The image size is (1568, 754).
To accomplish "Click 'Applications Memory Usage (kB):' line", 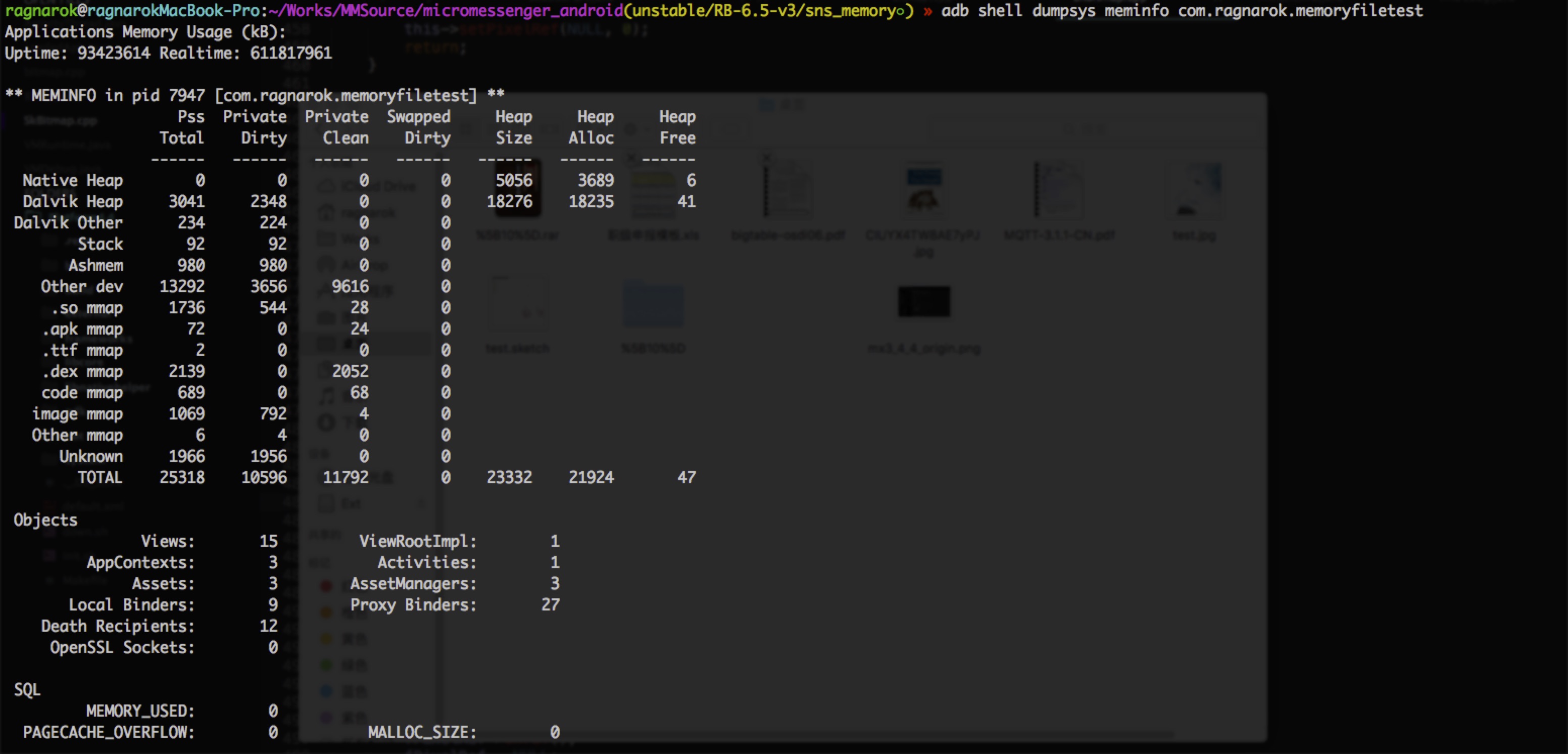I will coord(145,32).
